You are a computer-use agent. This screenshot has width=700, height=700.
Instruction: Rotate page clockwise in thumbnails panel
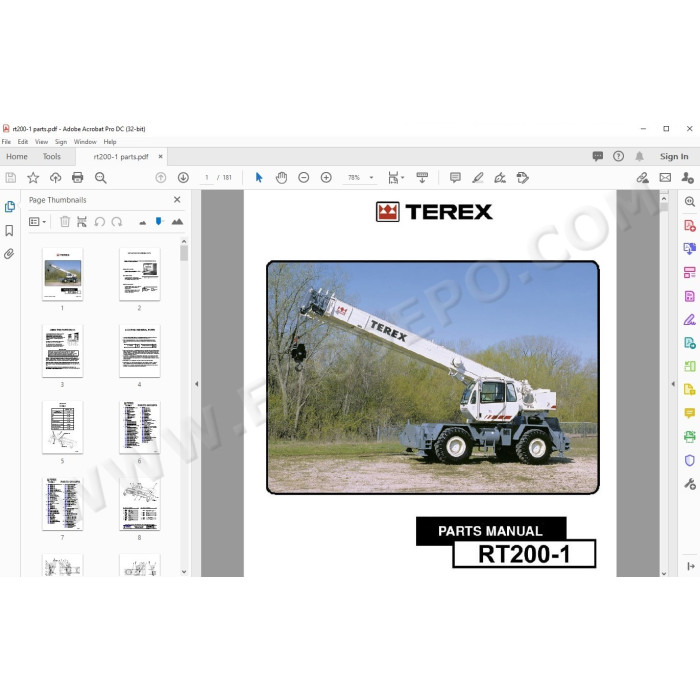coord(117,221)
